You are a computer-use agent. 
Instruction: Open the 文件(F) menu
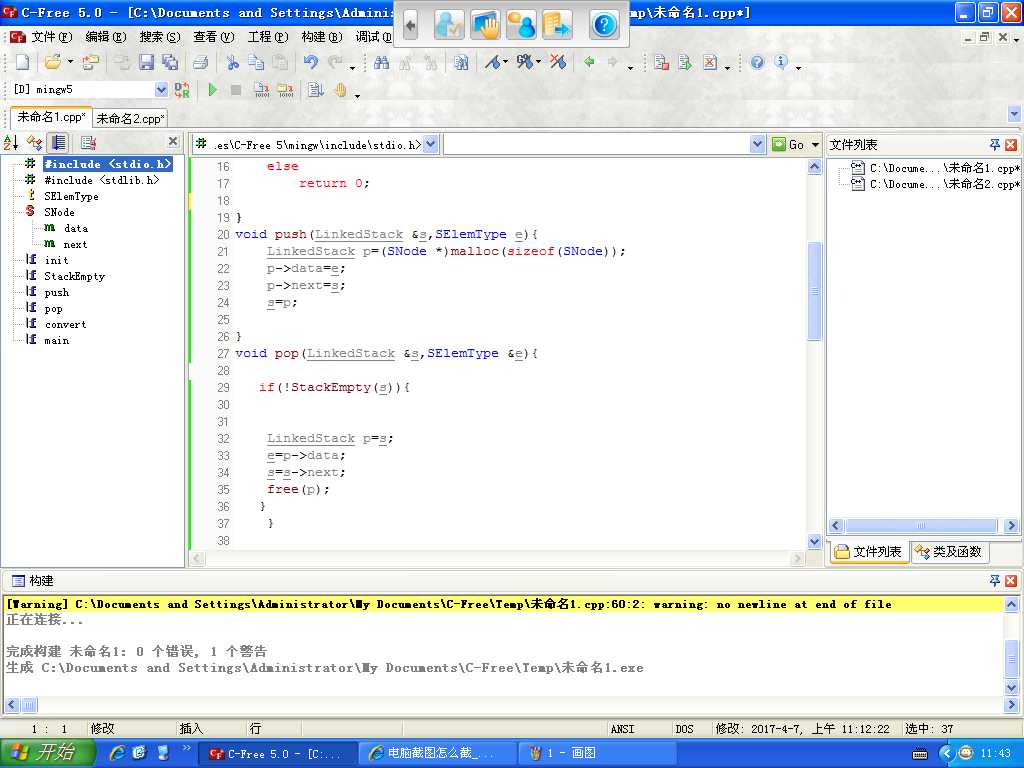click(x=52, y=37)
